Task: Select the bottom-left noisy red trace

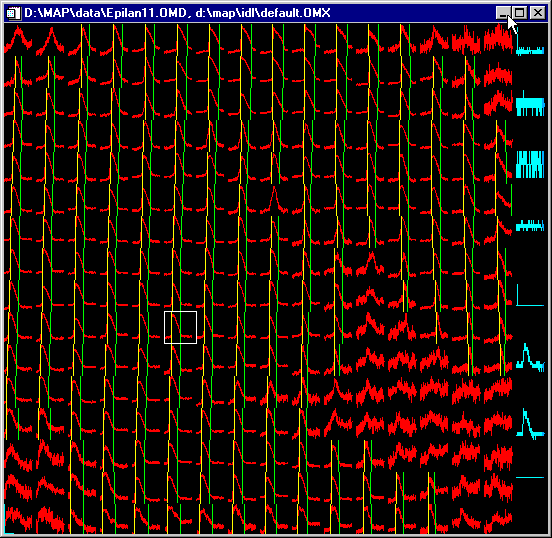Action: (18, 520)
